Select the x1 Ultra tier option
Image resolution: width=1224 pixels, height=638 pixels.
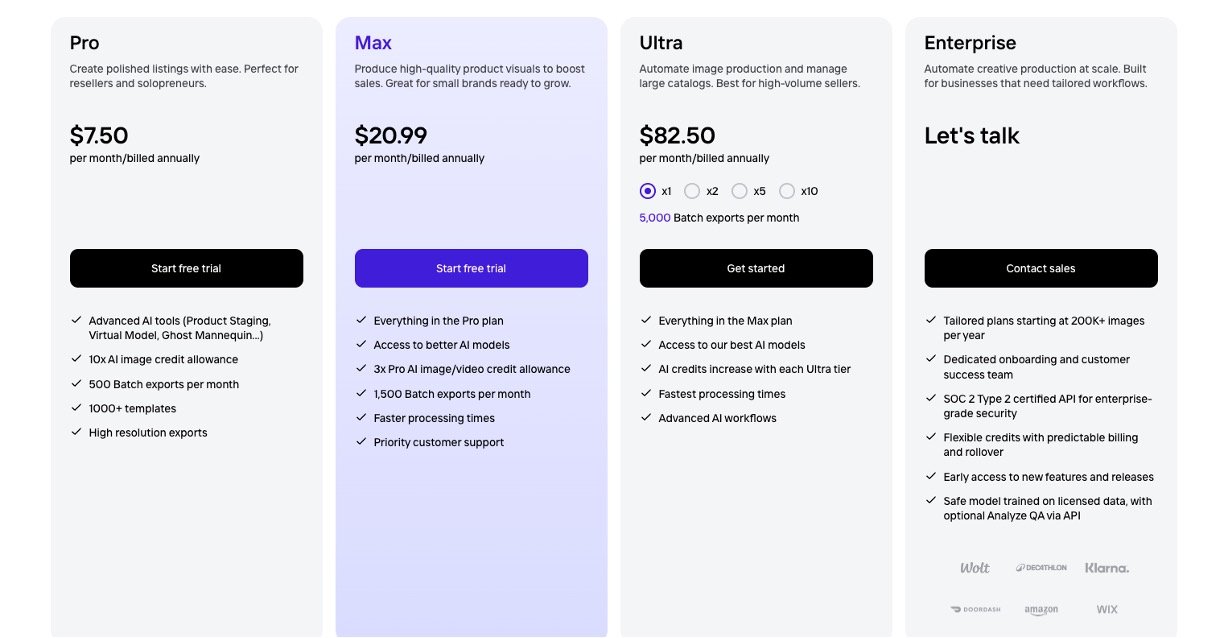[x=647, y=191]
